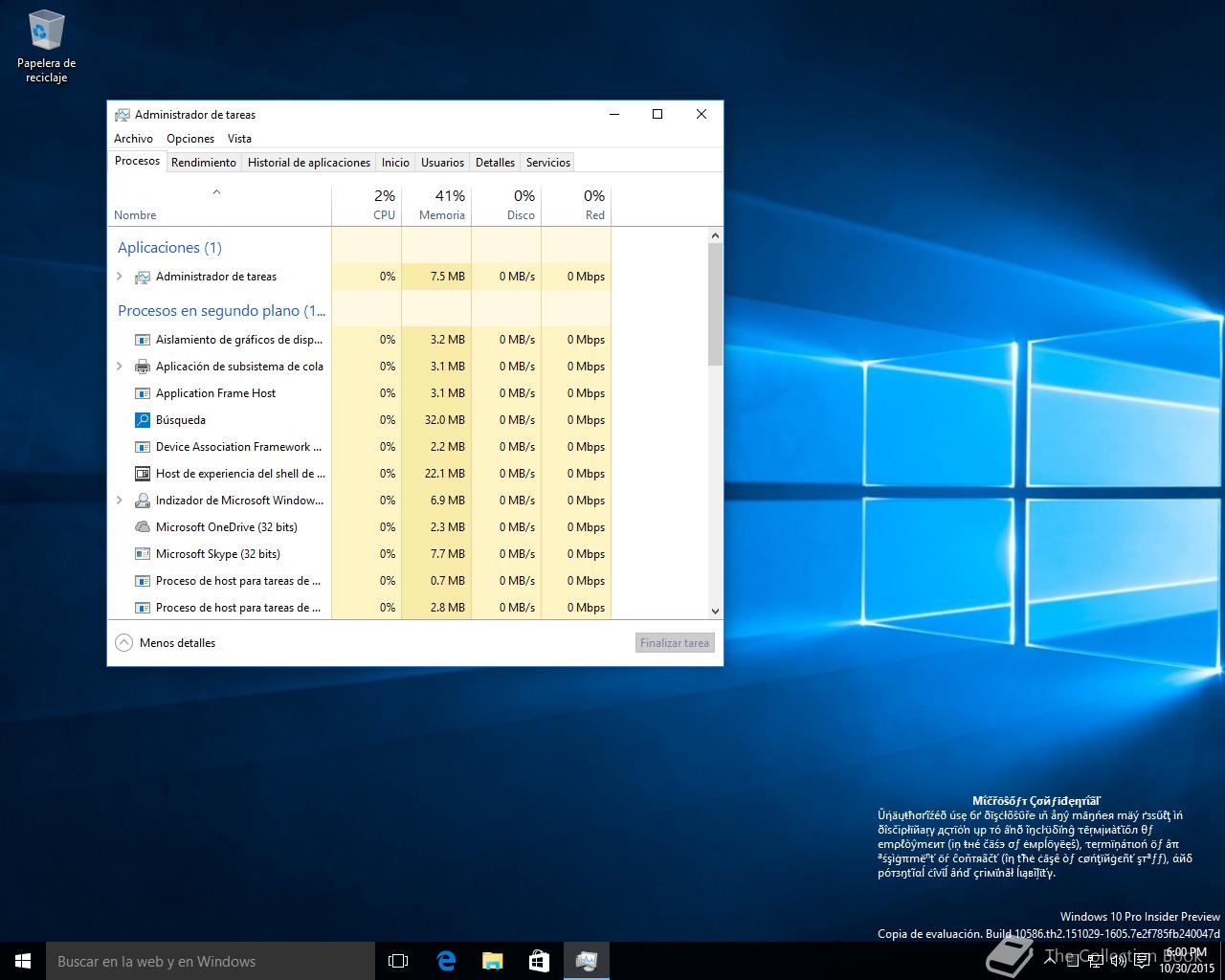This screenshot has height=980, width=1225.
Task: Switch to the Detalles tab
Action: (496, 163)
